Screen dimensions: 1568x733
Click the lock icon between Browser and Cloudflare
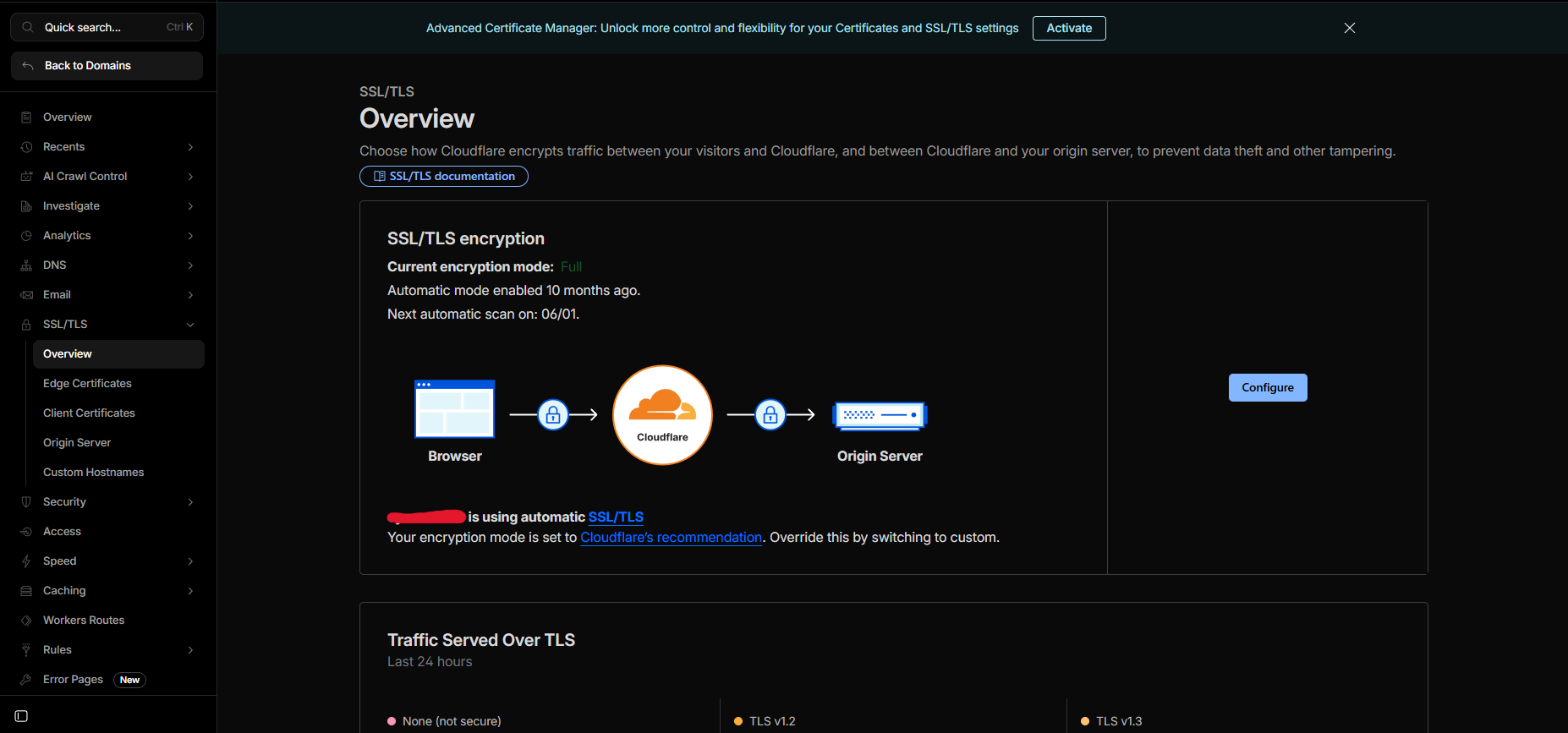553,415
